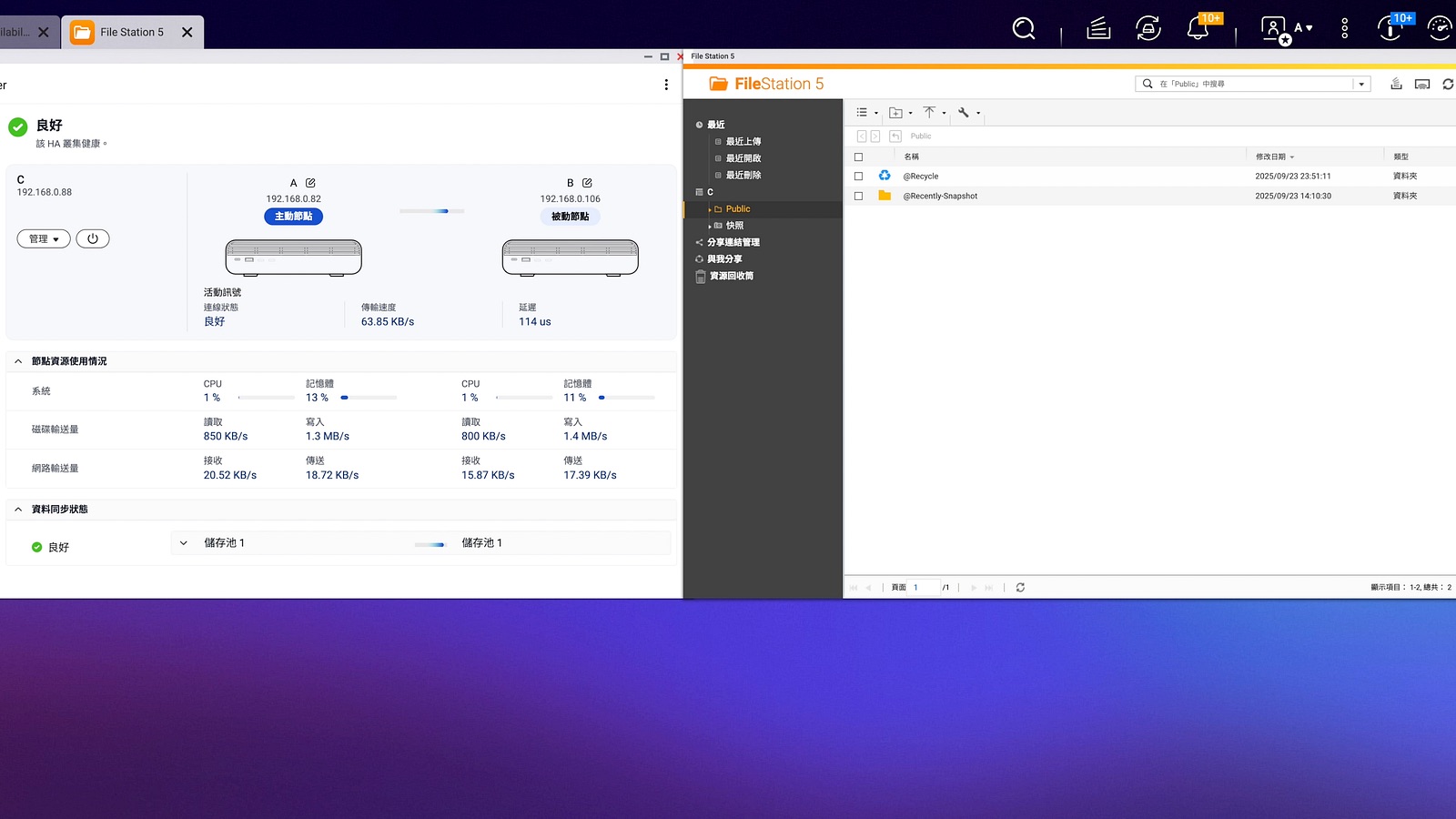Click the remote mount icon in File Station
The width and height of the screenshot is (1456, 819).
click(1422, 84)
